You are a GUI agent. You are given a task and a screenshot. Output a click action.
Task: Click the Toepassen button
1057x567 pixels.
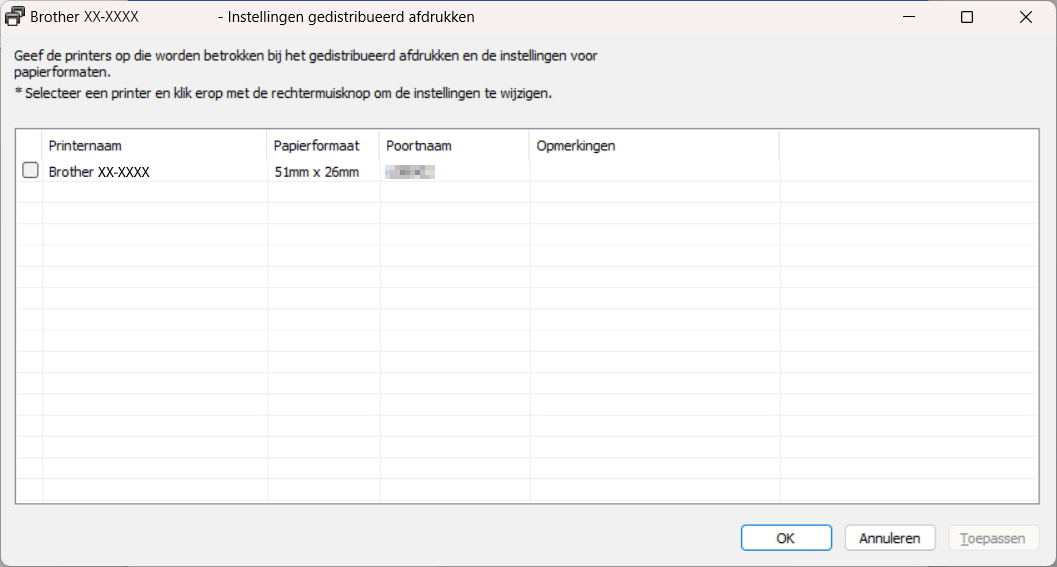[x=993, y=538]
